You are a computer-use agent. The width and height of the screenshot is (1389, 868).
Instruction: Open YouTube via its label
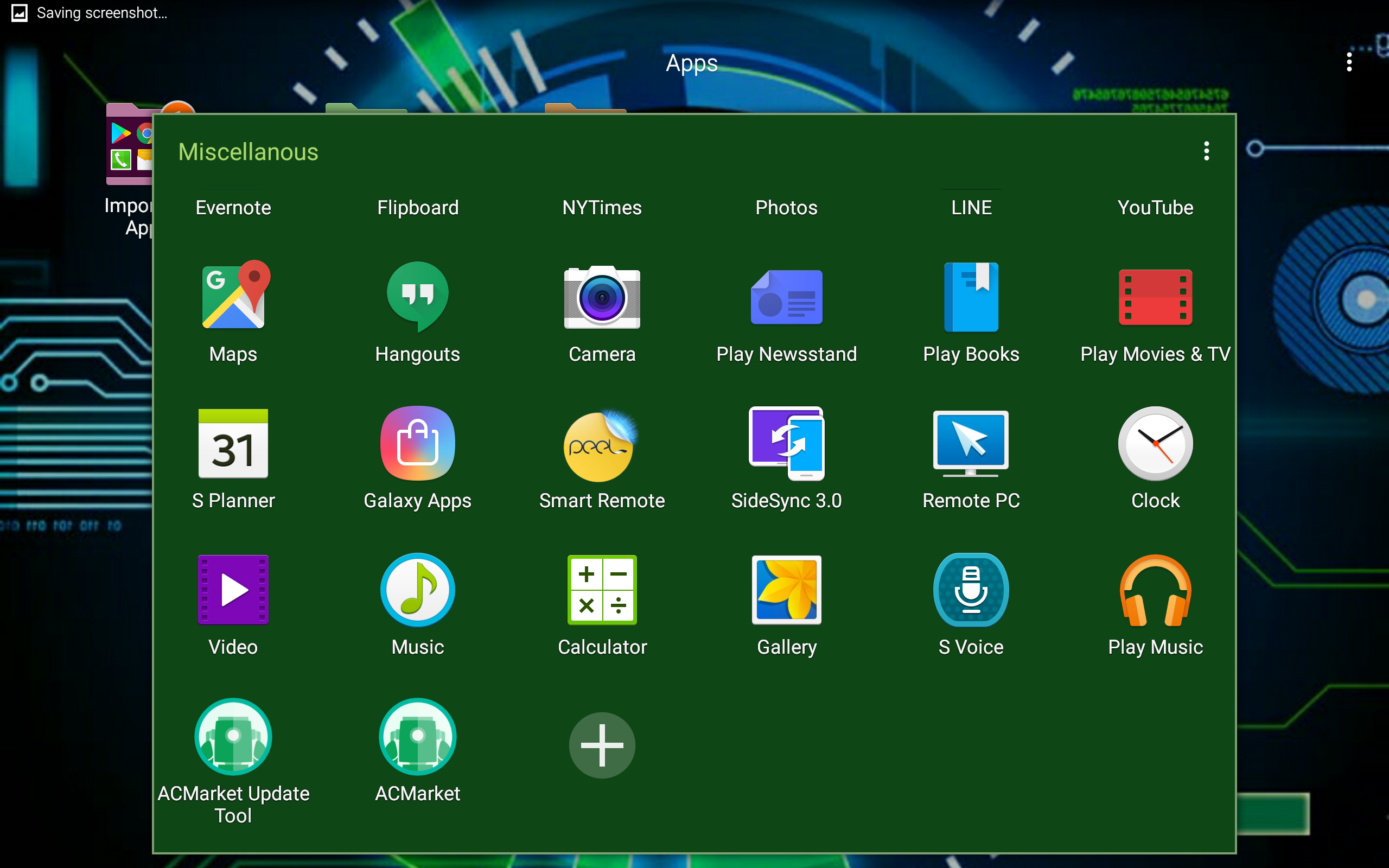pyautogui.click(x=1155, y=207)
